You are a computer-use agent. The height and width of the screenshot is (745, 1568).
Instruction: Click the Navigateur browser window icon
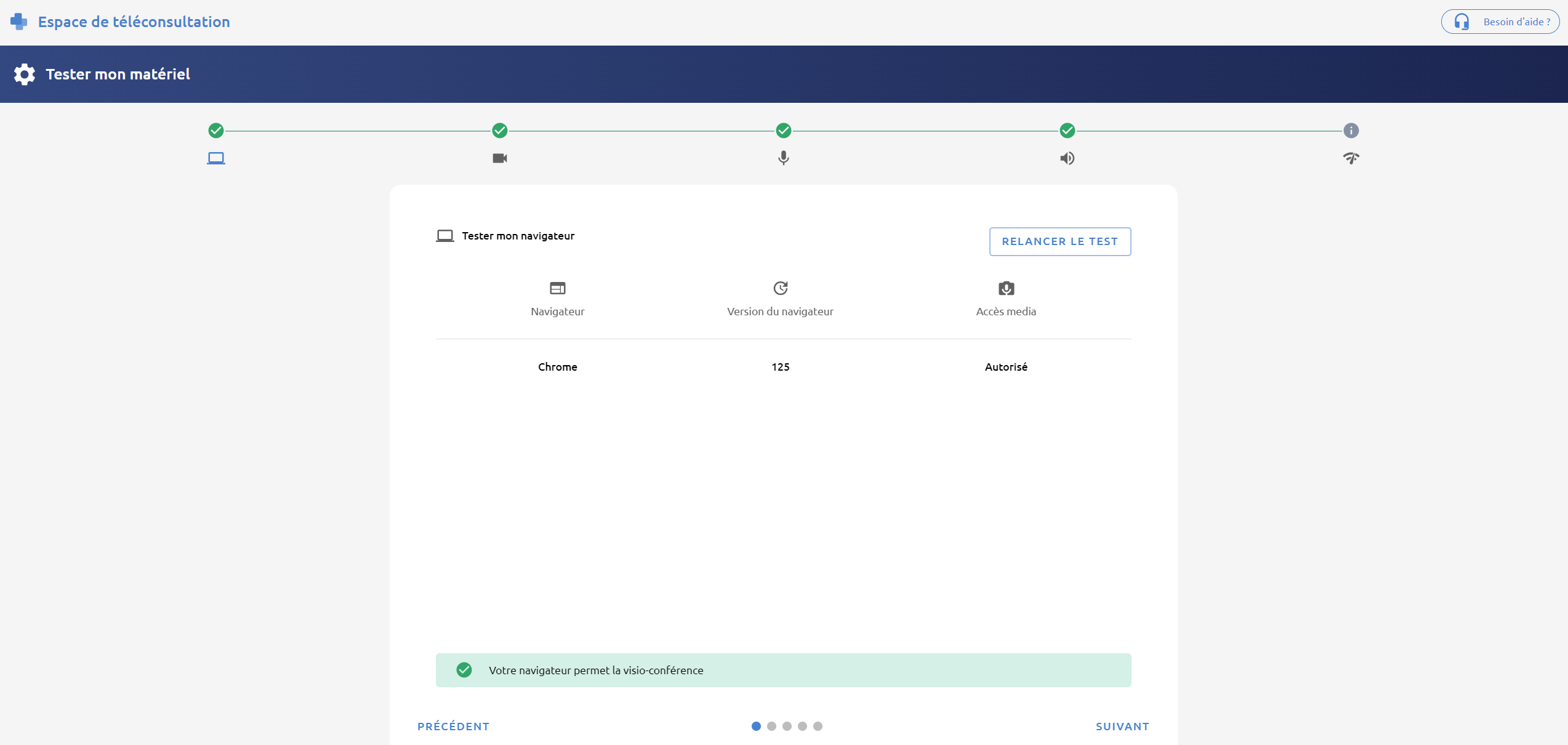tap(558, 288)
